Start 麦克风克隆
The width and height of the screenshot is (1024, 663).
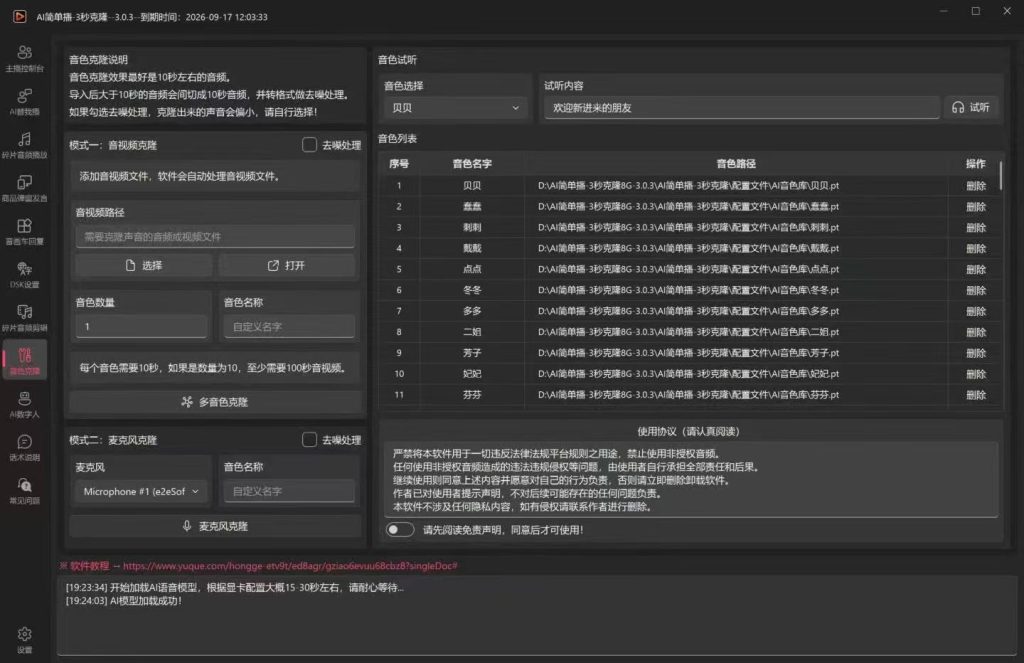coord(215,526)
